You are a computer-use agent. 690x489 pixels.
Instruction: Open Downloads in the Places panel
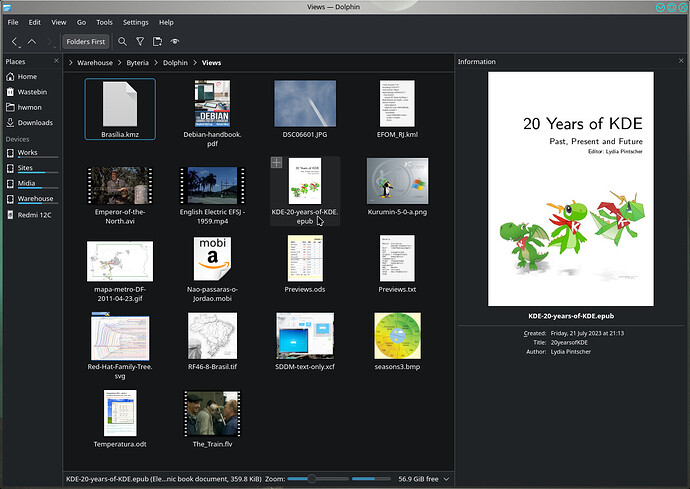pos(35,123)
